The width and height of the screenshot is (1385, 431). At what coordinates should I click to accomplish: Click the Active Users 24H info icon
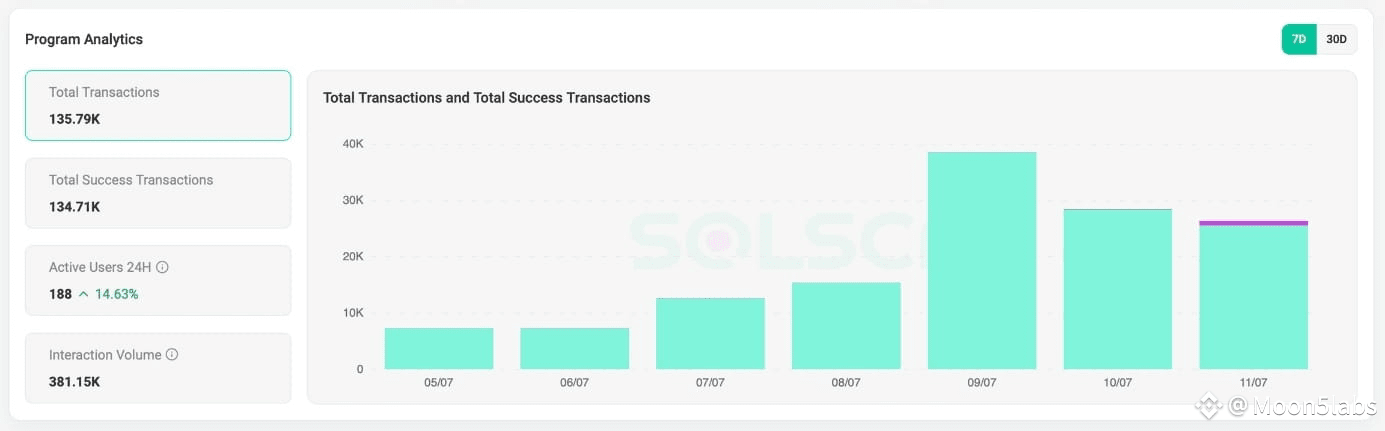pyautogui.click(x=162, y=268)
